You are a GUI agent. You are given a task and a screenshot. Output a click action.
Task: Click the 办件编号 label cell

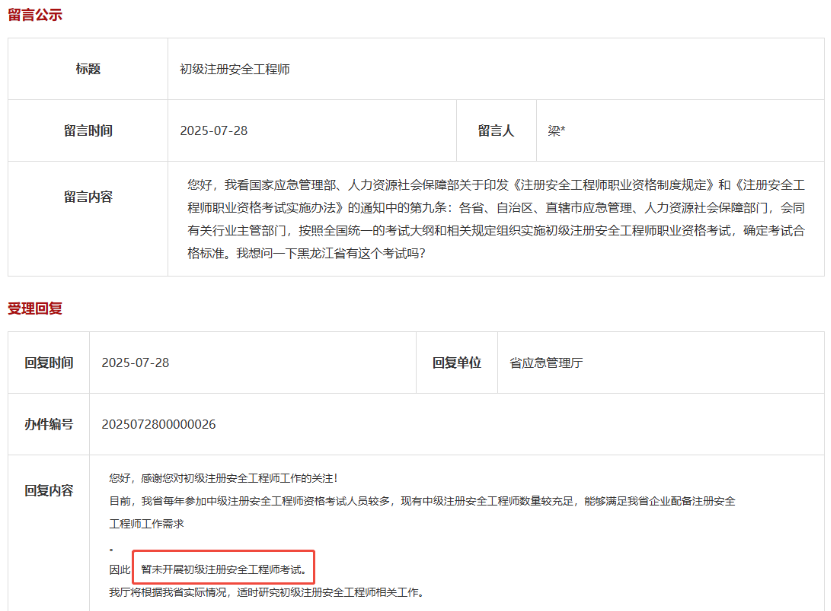point(47,424)
